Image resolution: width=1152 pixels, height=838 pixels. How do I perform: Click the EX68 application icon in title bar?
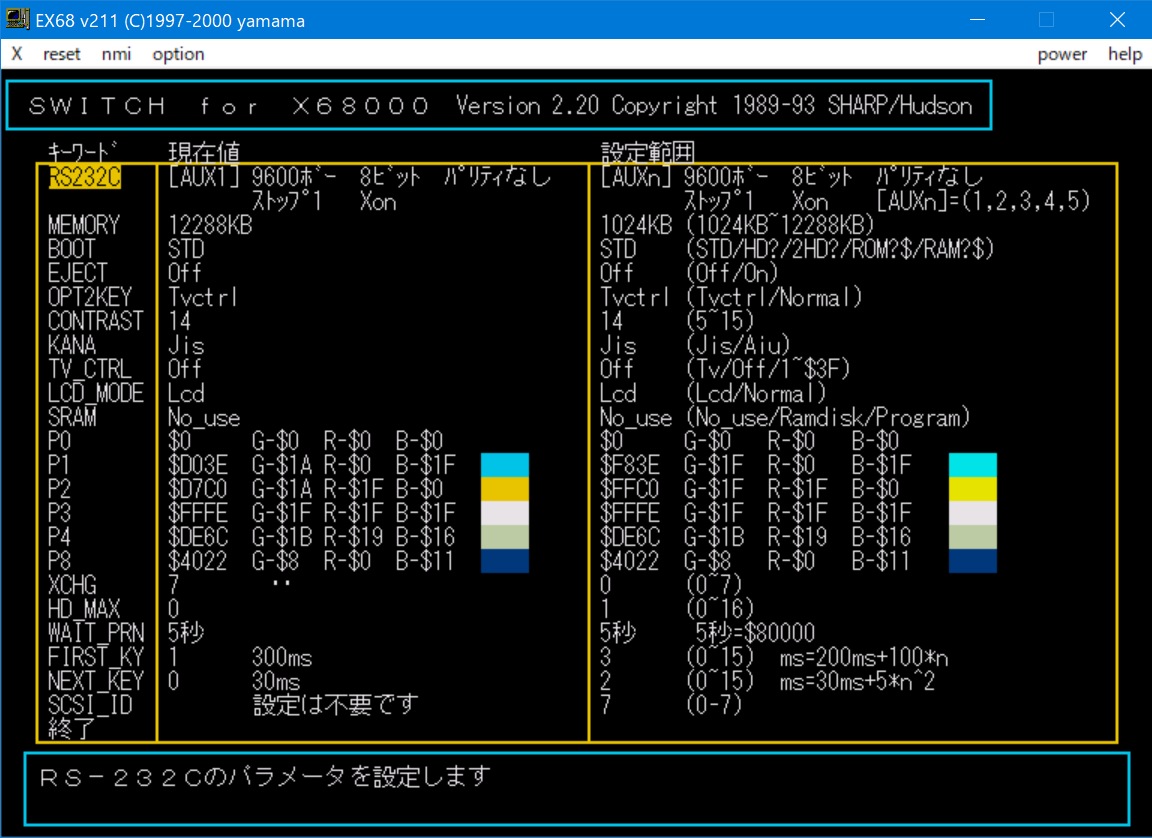pos(17,19)
